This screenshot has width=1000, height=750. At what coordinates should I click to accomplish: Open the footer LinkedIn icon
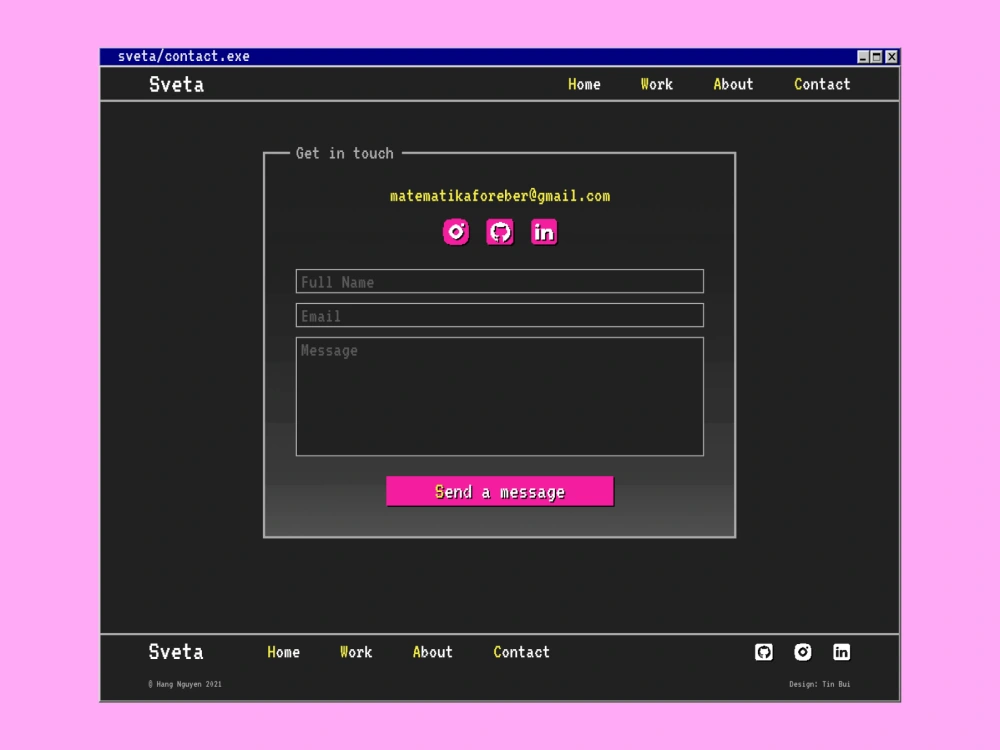841,652
